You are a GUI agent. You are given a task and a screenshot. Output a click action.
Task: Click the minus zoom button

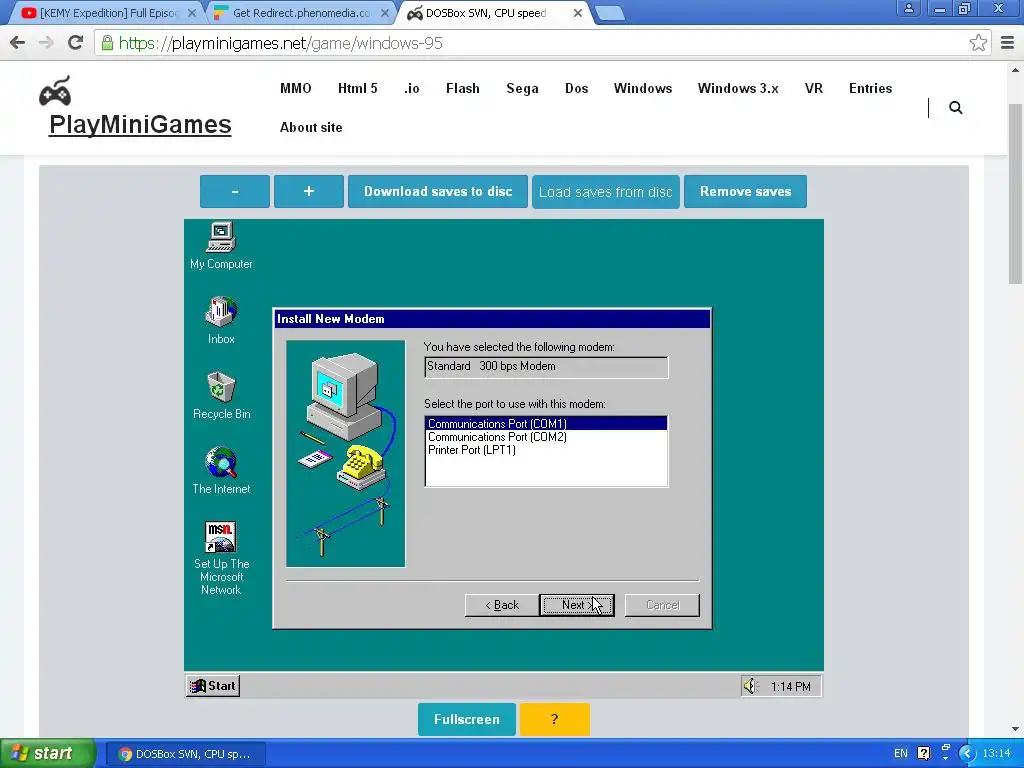coord(234,191)
